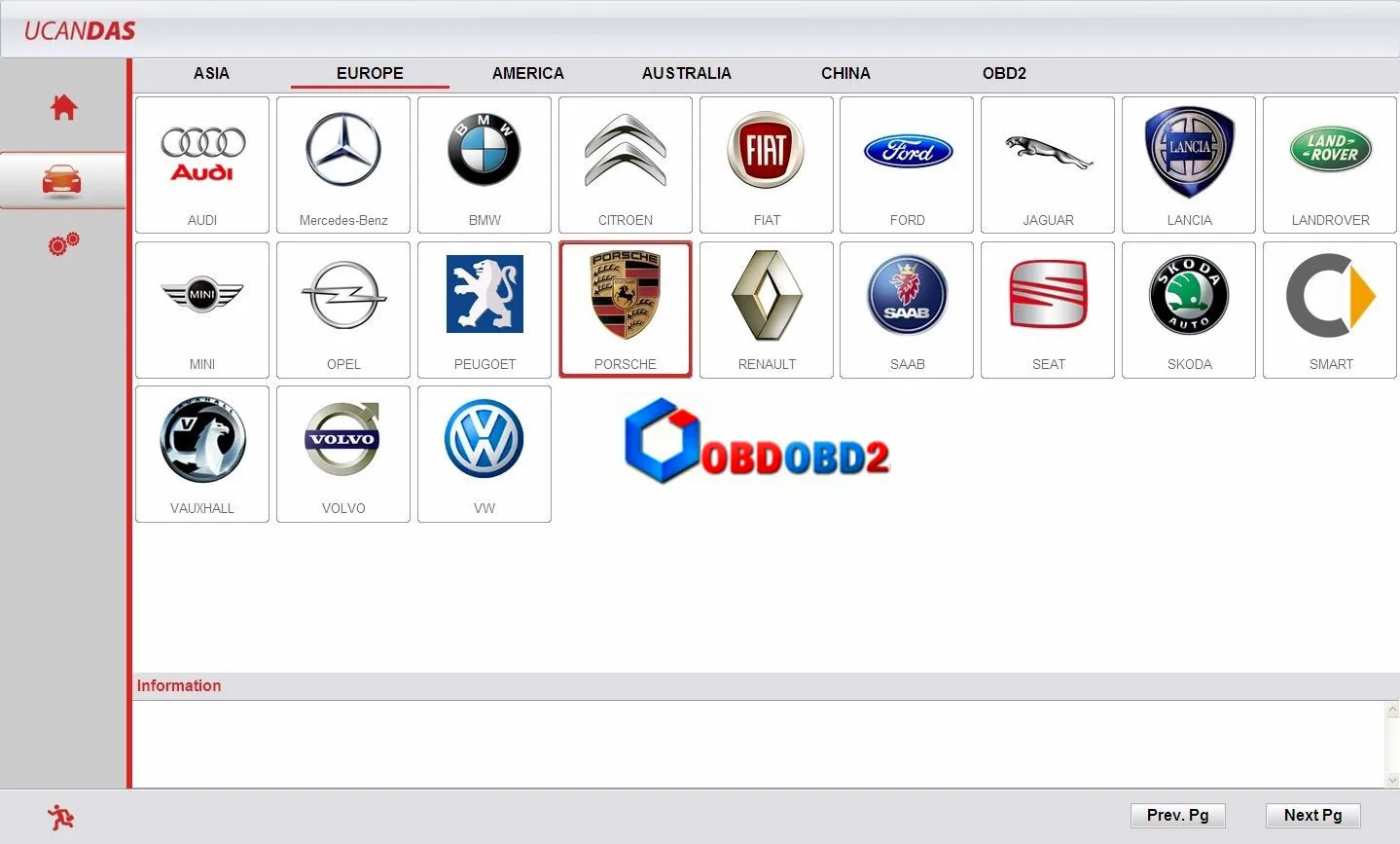Screen dimensions: 1400x844
Task: Click inside the Information text area
Action: [759, 745]
